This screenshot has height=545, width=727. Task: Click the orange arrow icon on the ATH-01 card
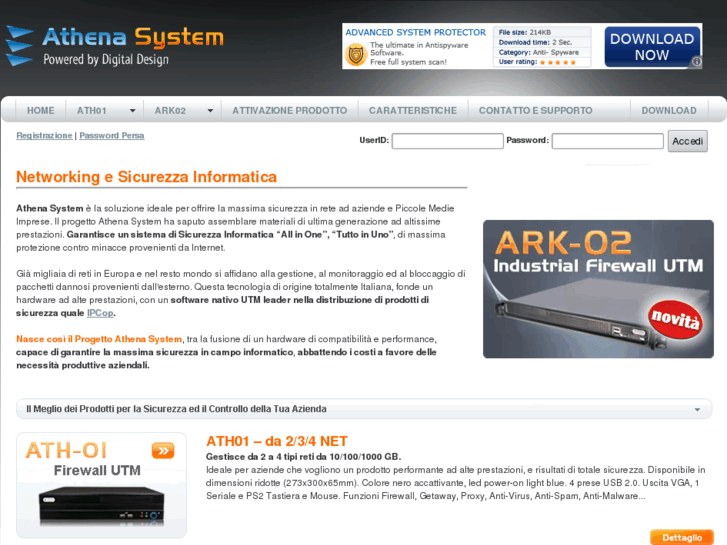(x=163, y=450)
